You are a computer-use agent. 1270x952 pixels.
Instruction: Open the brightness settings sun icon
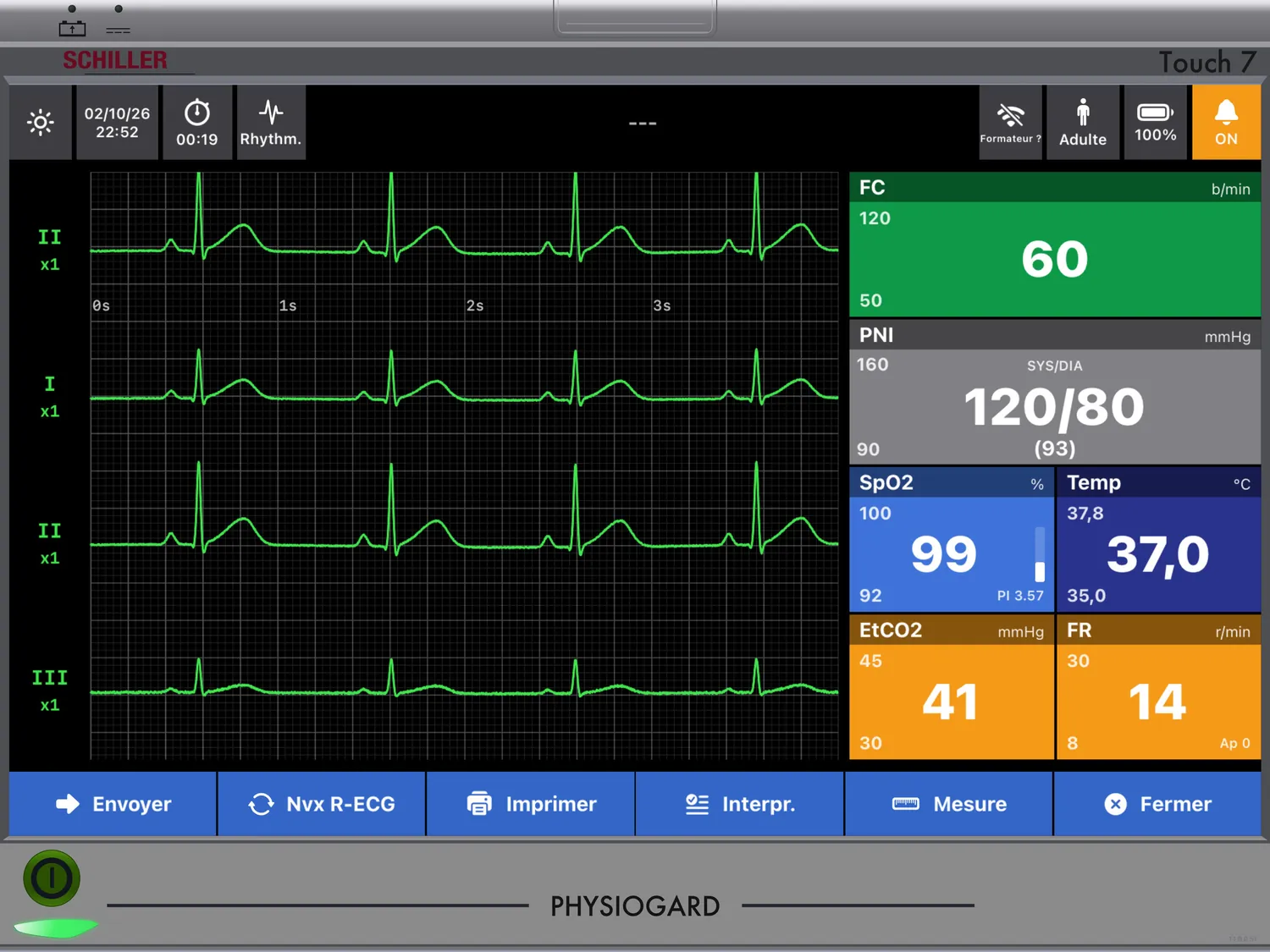41,123
